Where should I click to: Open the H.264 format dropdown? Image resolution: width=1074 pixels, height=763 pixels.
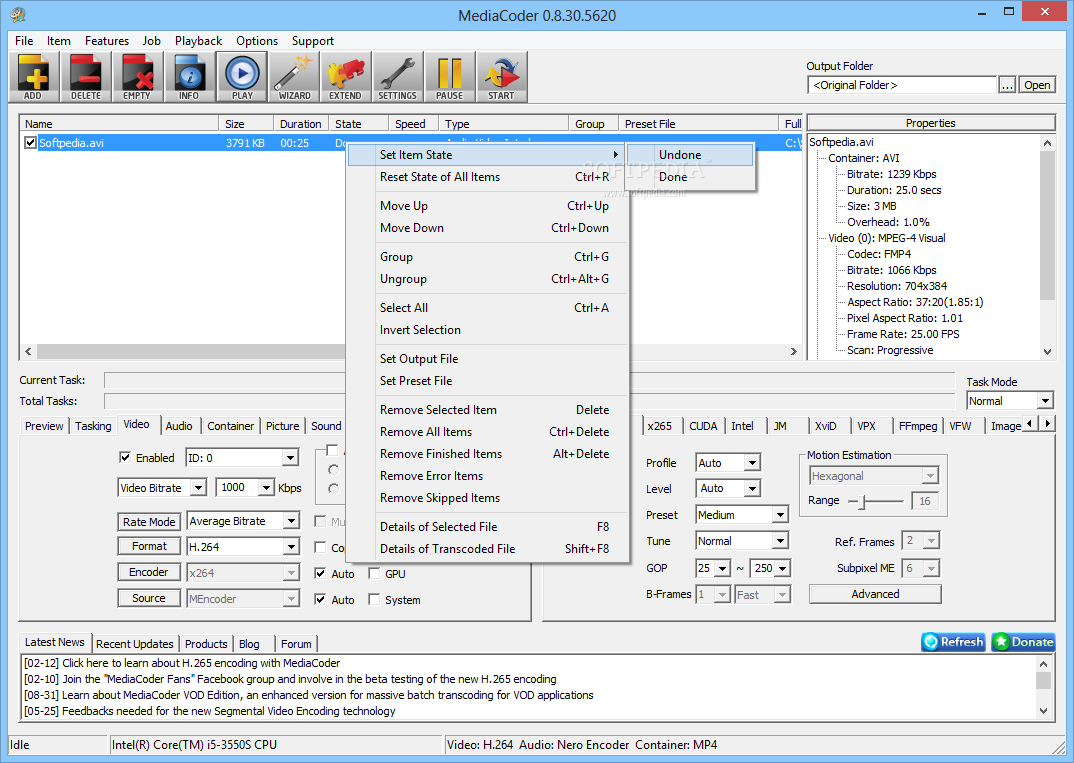(x=290, y=547)
